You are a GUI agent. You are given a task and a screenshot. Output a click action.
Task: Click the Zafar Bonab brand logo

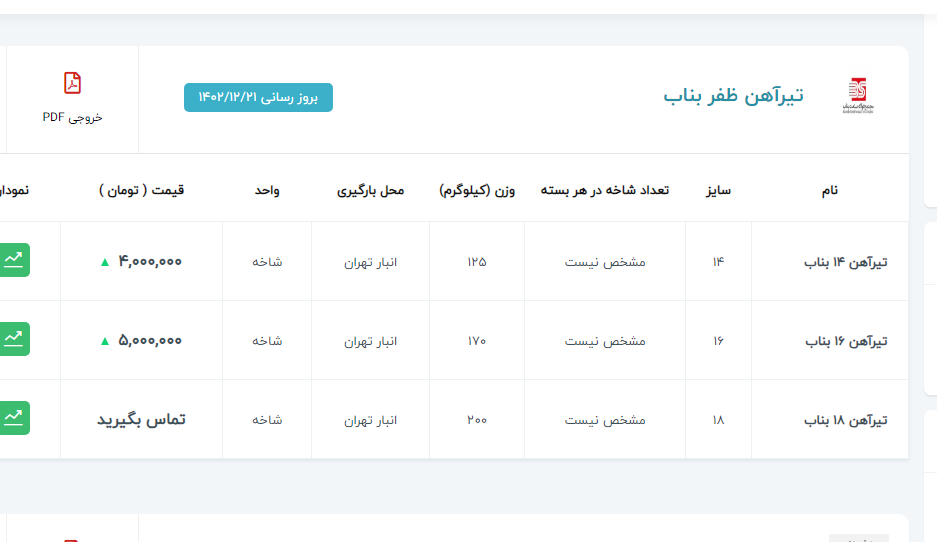(x=857, y=96)
